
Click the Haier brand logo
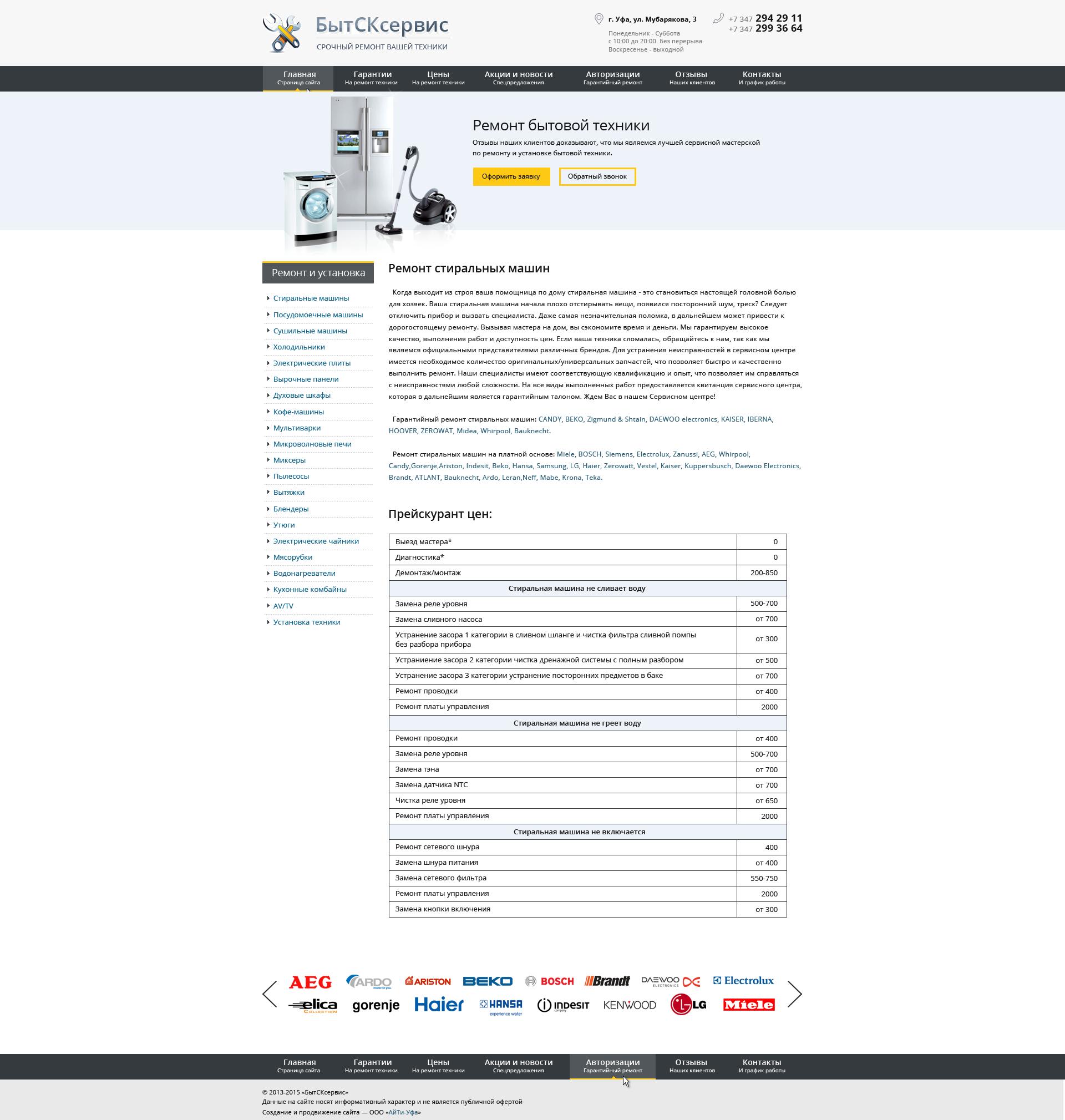(439, 1005)
